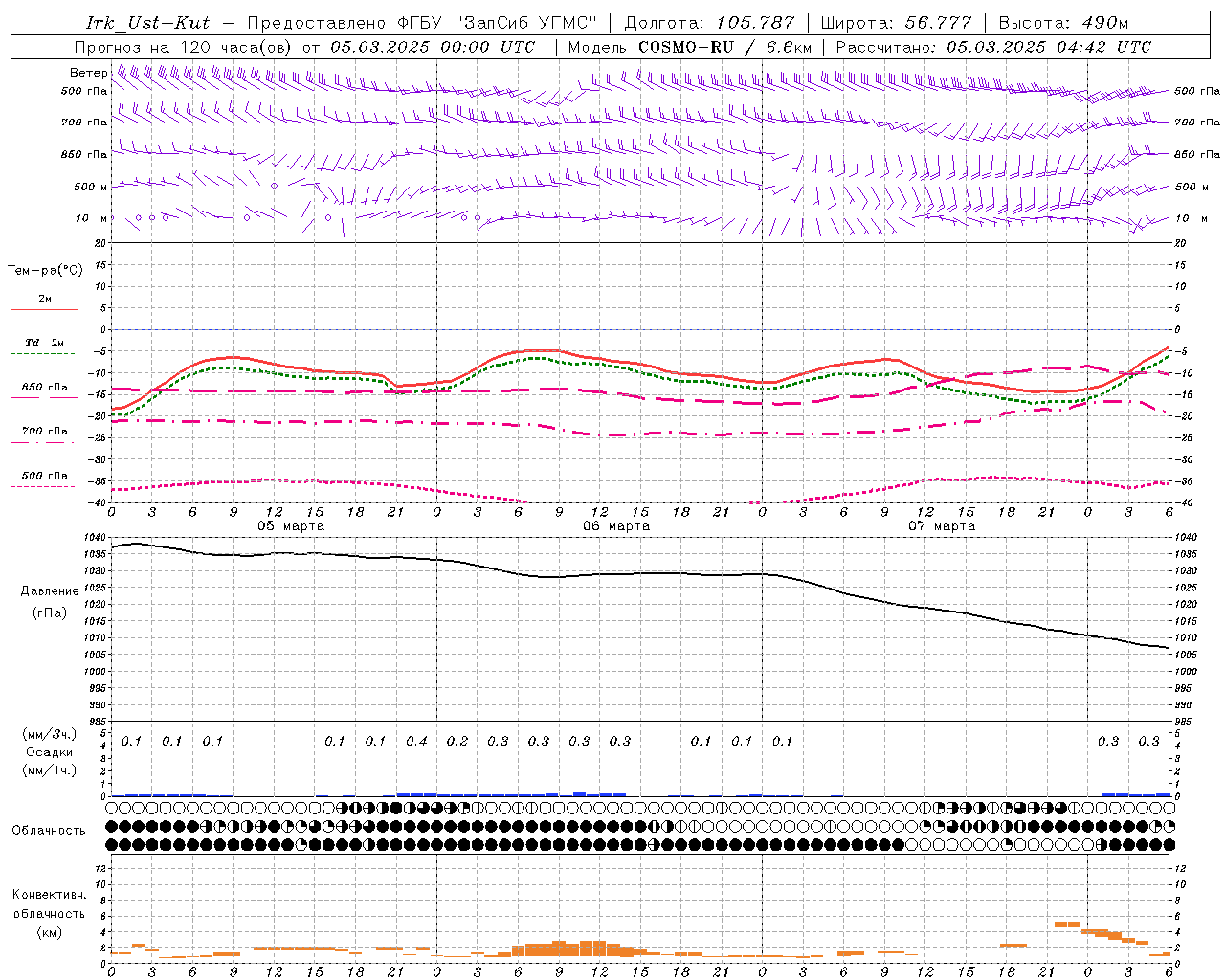This screenshot has width=1225, height=980.
Task: Click the Irk_Ust-Kut station title
Action: 148,23
